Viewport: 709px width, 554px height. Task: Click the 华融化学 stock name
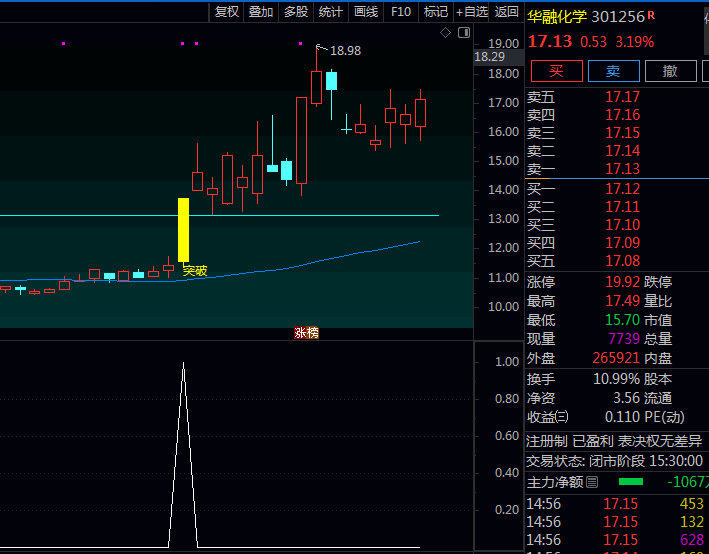pos(557,17)
